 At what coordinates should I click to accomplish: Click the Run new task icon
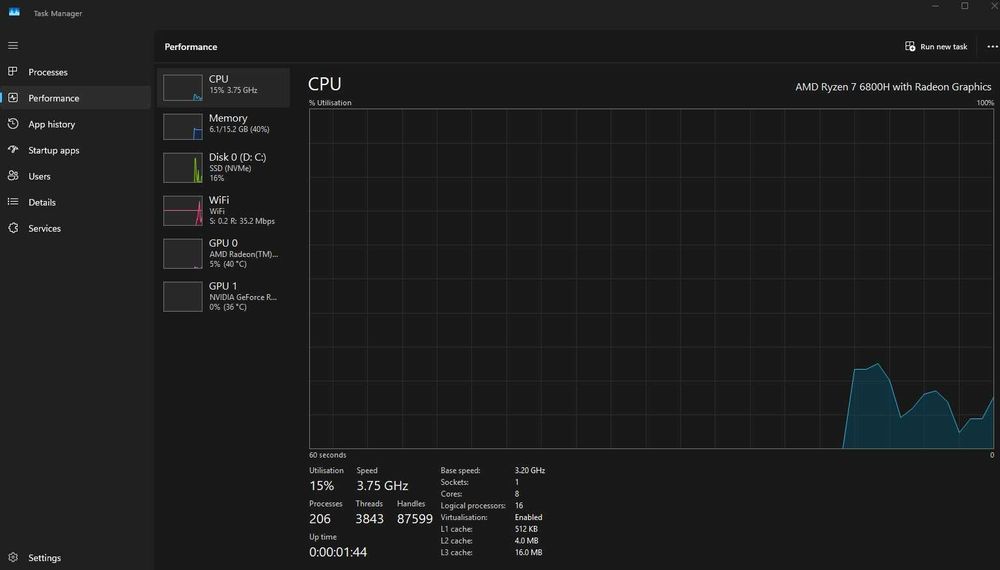point(910,47)
